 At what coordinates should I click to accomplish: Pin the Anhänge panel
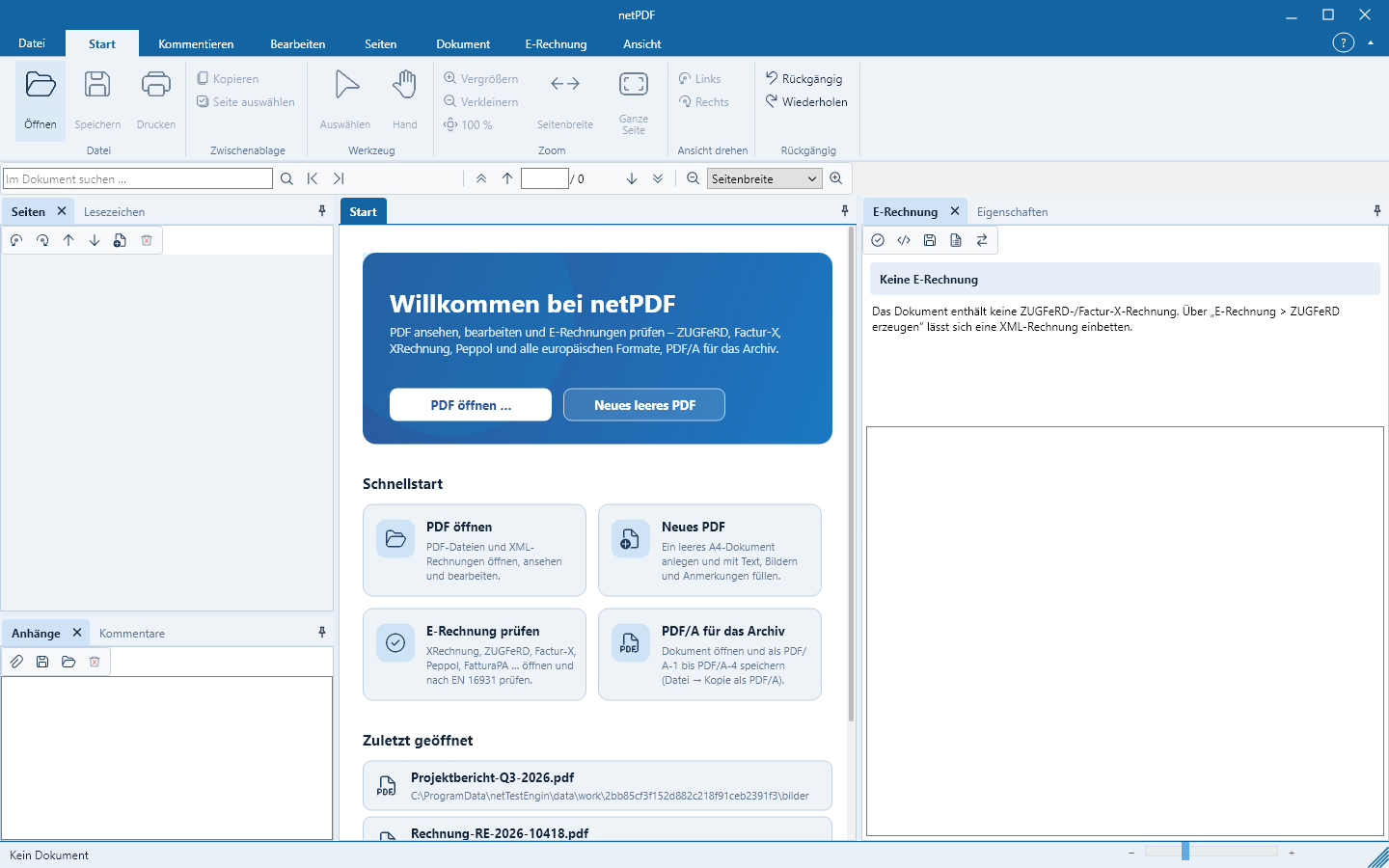click(322, 633)
